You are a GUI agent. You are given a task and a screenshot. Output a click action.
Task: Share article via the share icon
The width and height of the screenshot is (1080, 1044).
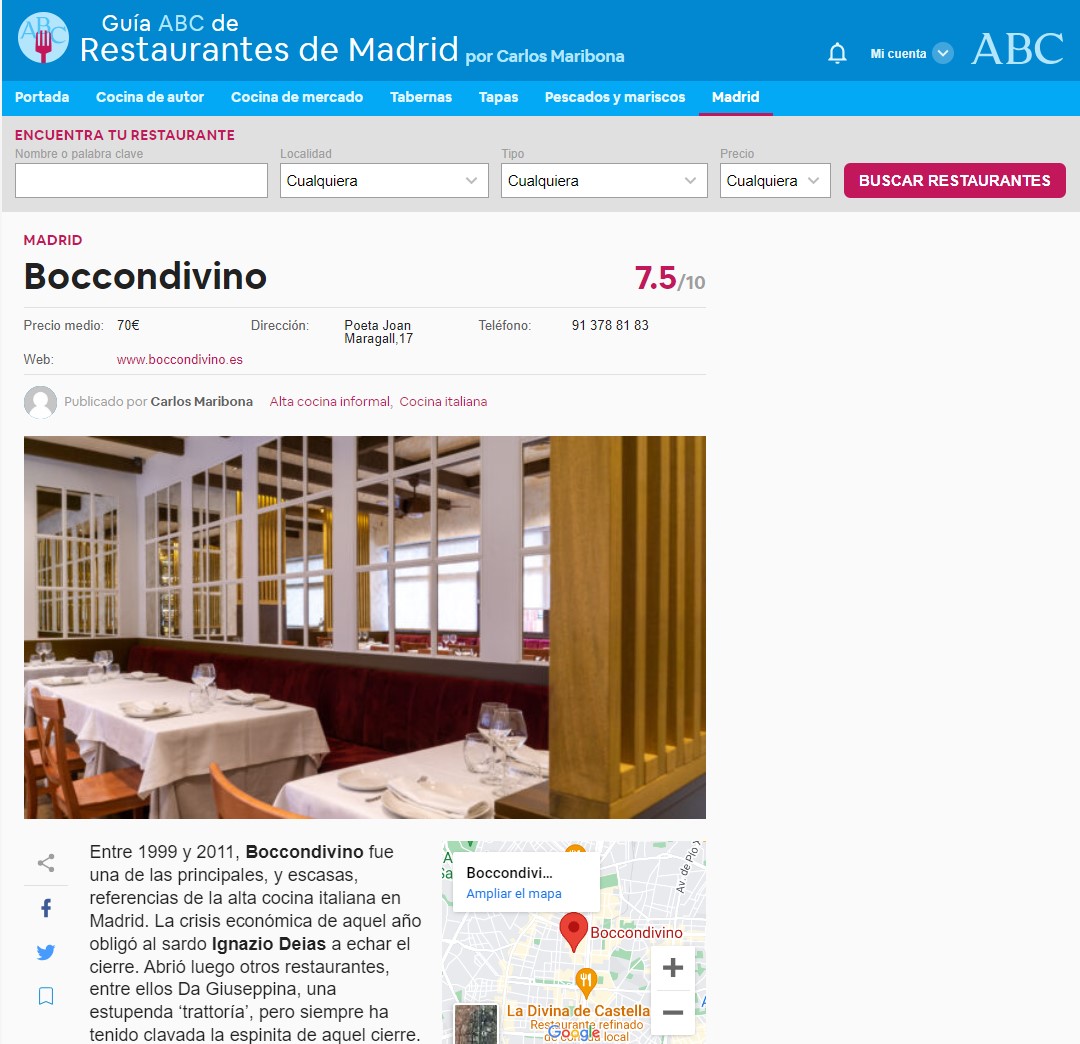point(46,863)
